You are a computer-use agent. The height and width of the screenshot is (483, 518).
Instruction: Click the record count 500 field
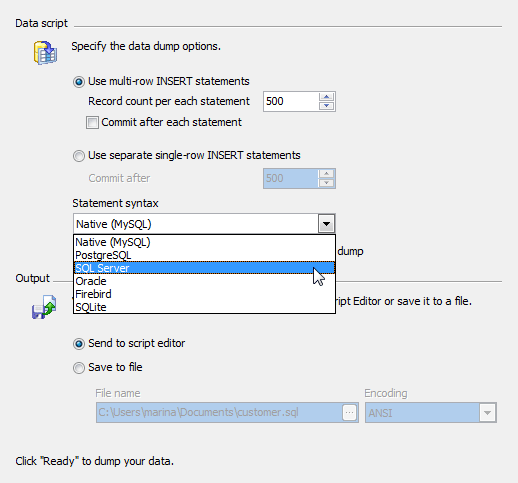coord(291,101)
